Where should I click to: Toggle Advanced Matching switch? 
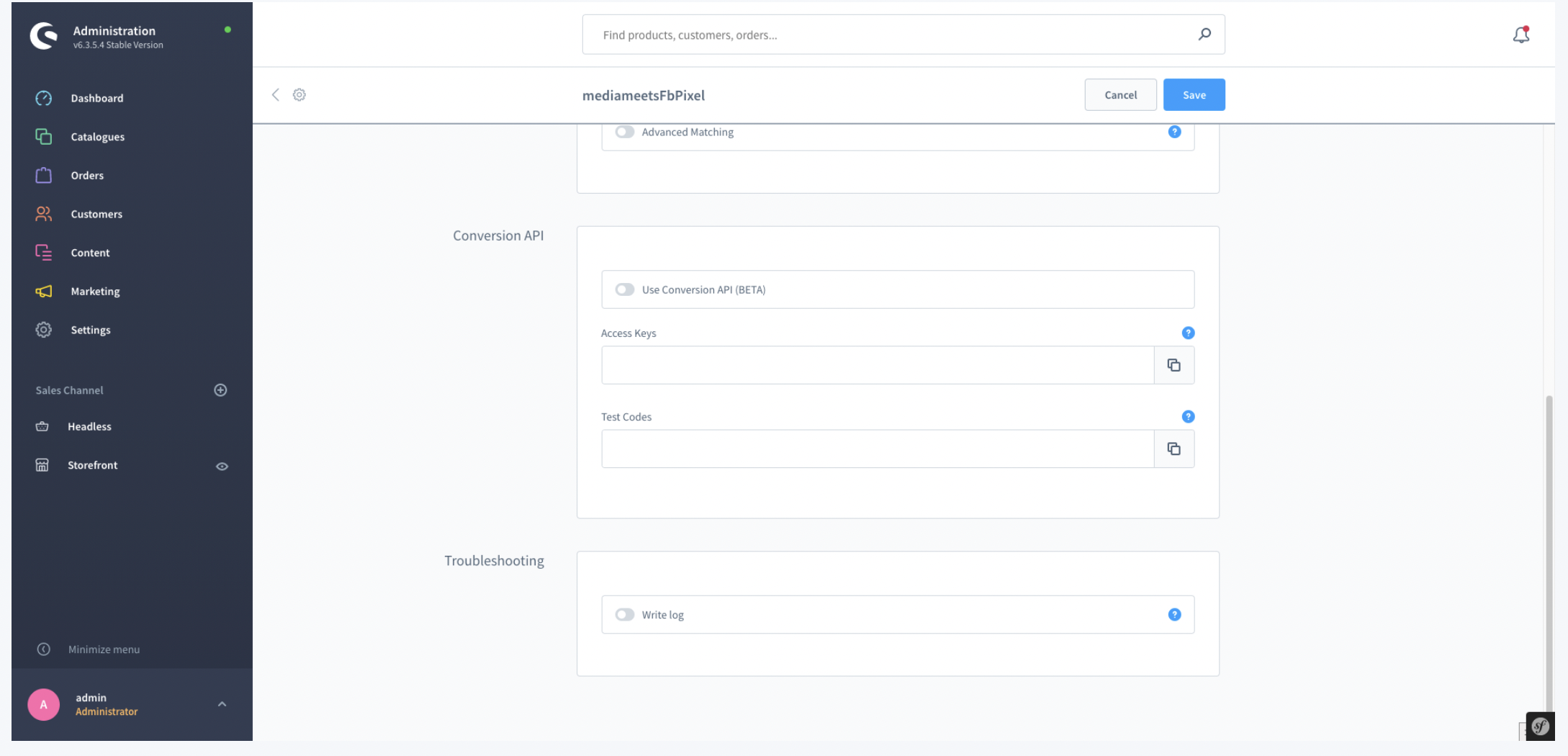tap(624, 132)
